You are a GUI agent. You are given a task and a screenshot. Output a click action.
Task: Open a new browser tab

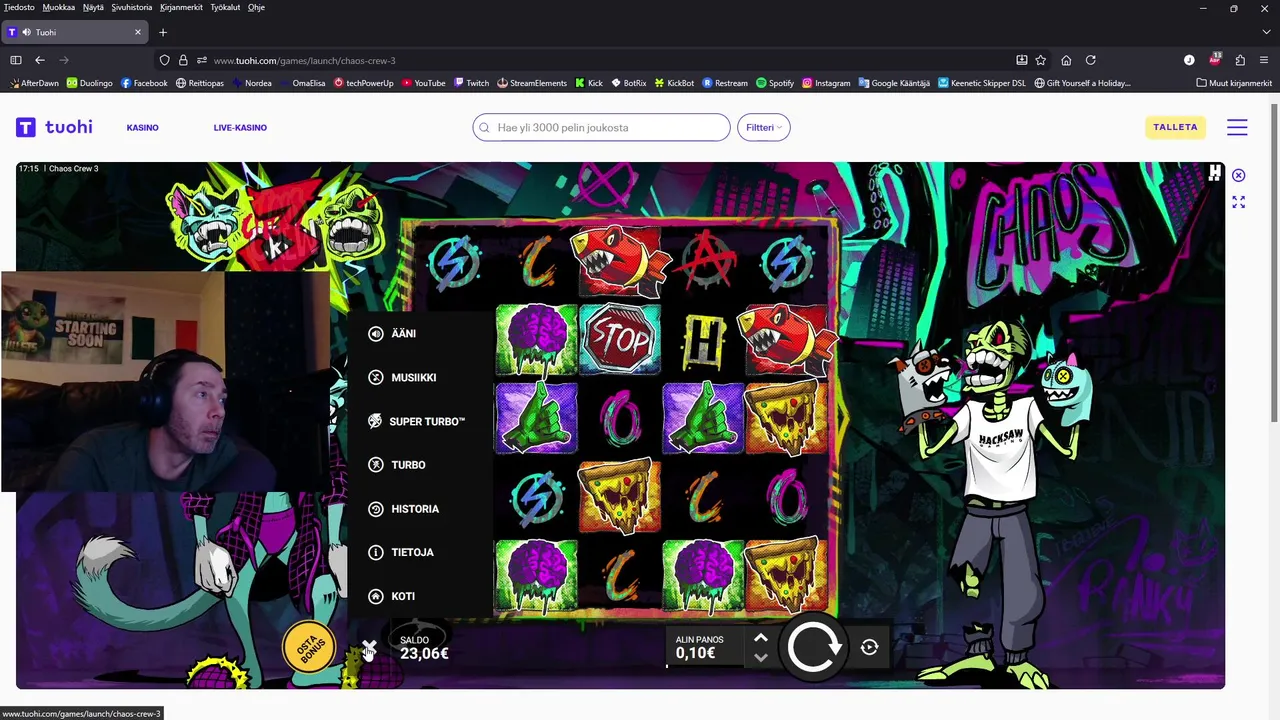[x=163, y=32]
